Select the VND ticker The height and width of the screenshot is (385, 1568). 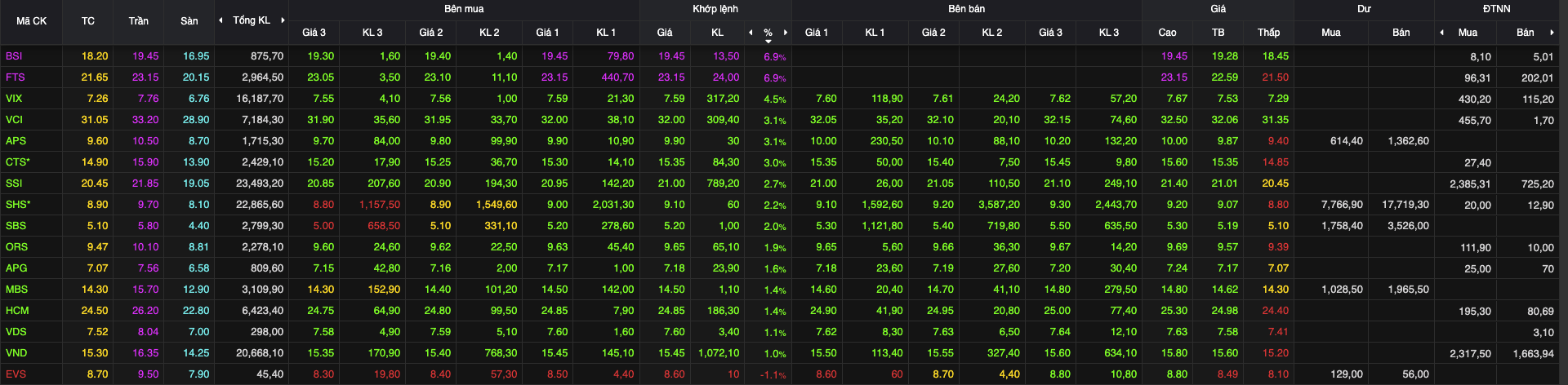(16, 353)
